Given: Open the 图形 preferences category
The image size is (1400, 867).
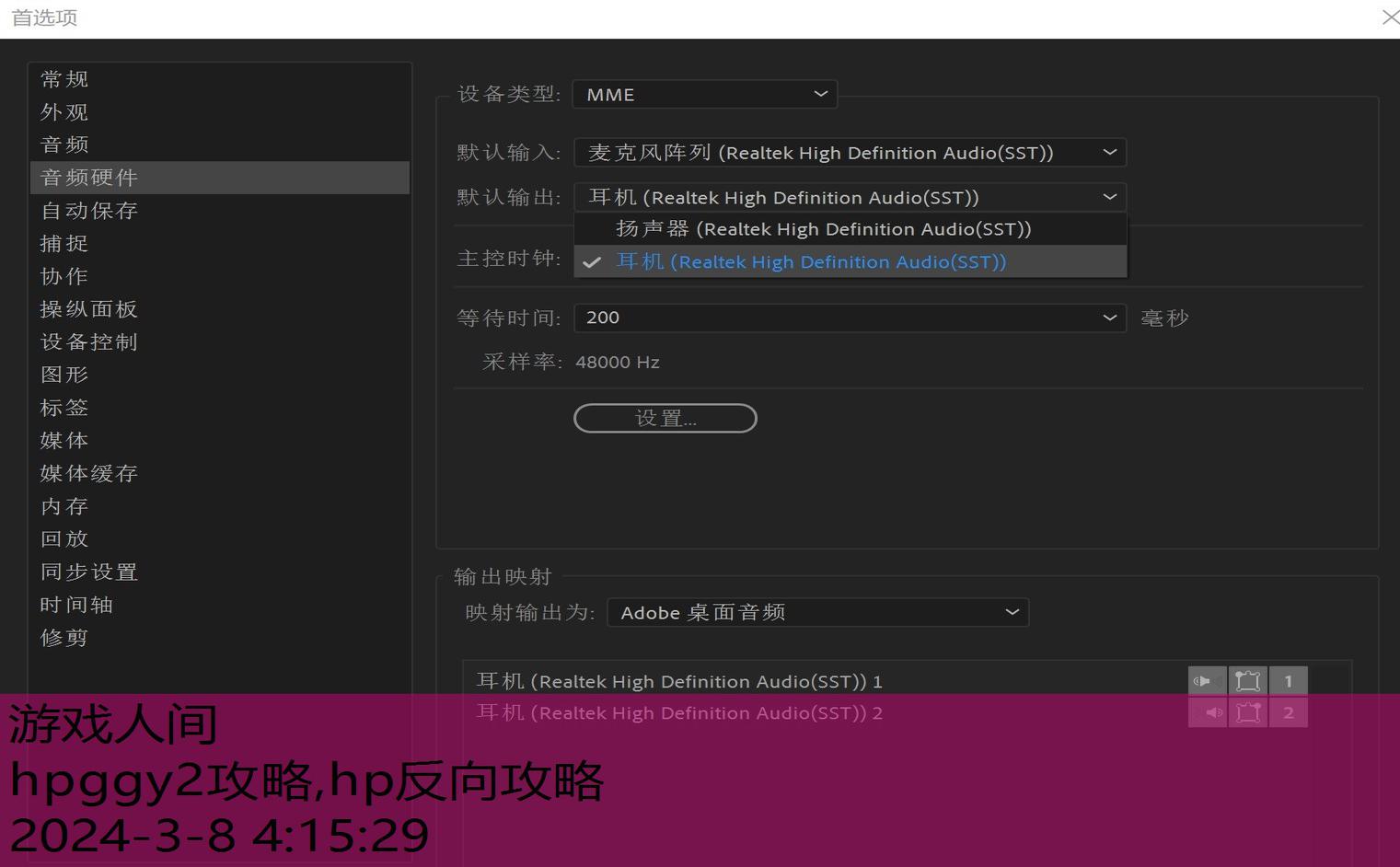Looking at the screenshot, I should coord(220,375).
